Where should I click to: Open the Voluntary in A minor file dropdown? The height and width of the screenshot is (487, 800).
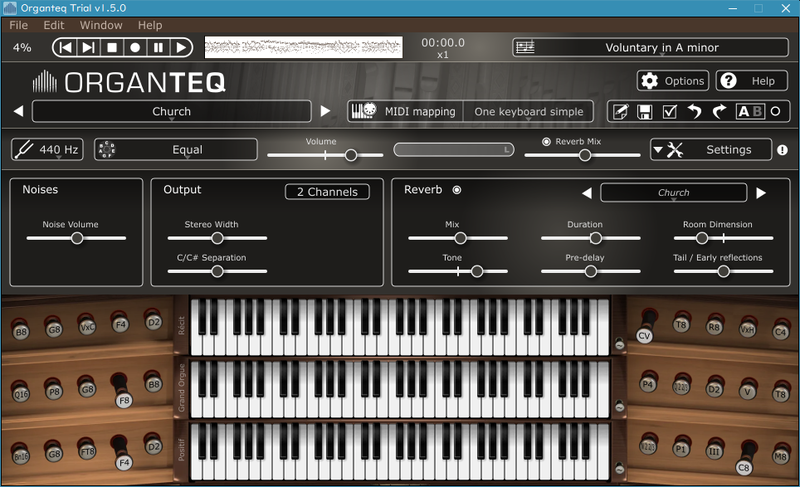pos(651,47)
